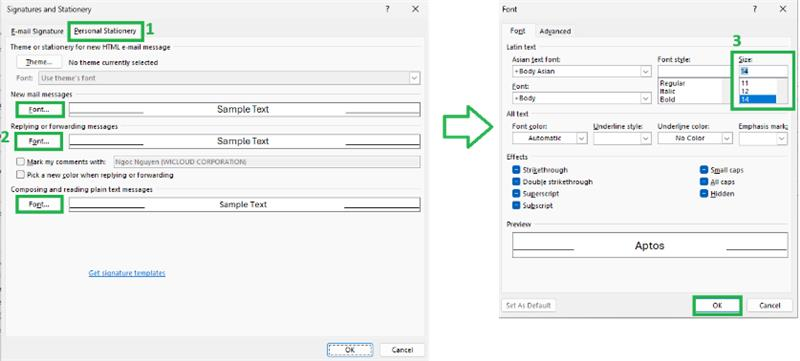Switch to the Advanced tab
Screen dimensions: 800x361
[x=555, y=31]
